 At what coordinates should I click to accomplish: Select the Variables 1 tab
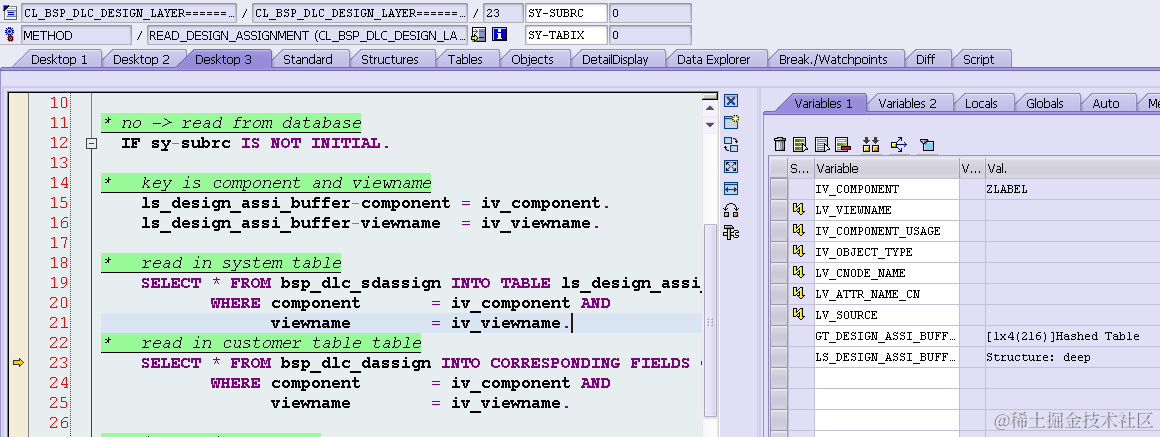coord(823,104)
